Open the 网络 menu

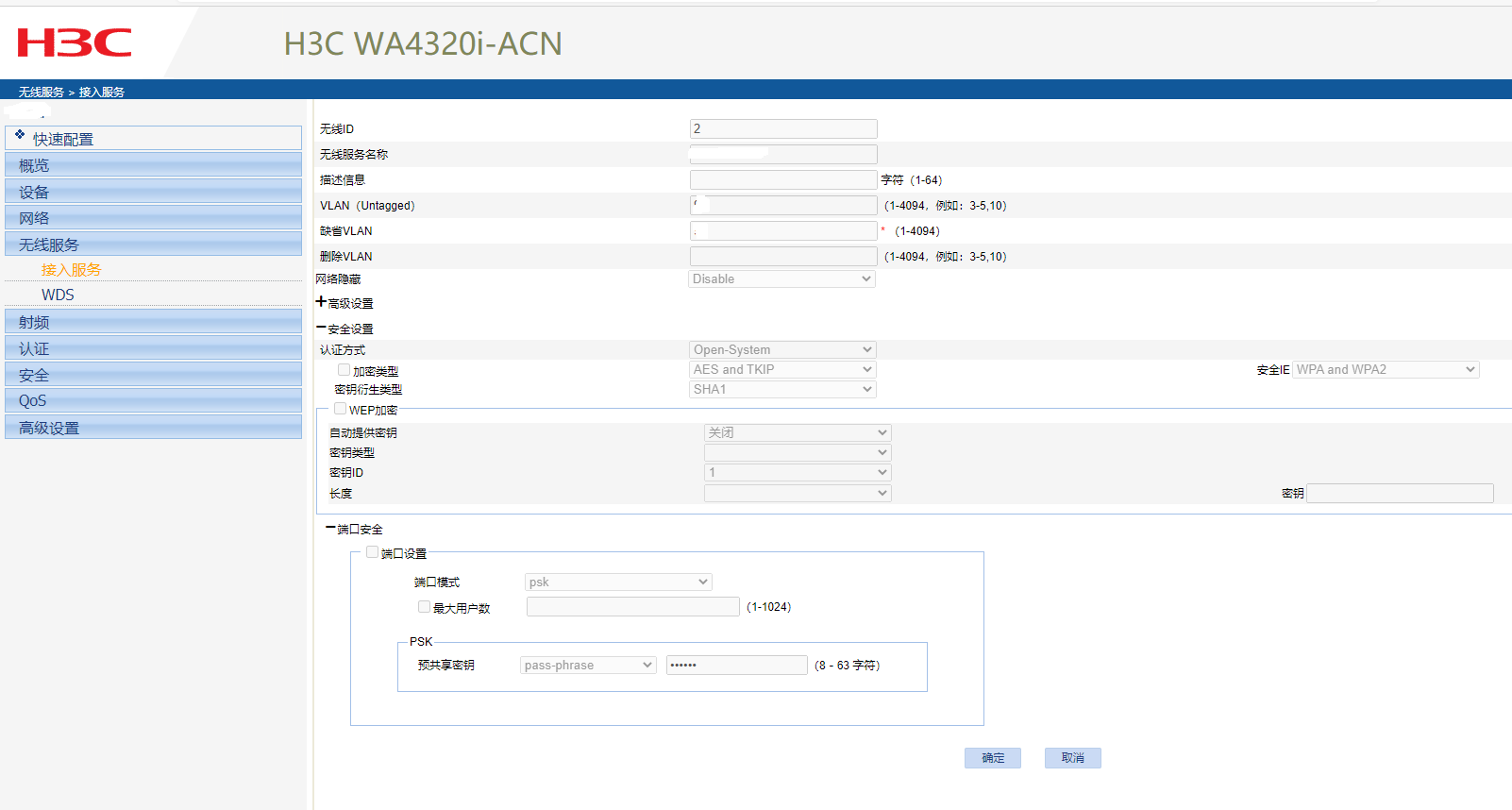pyautogui.click(x=154, y=218)
